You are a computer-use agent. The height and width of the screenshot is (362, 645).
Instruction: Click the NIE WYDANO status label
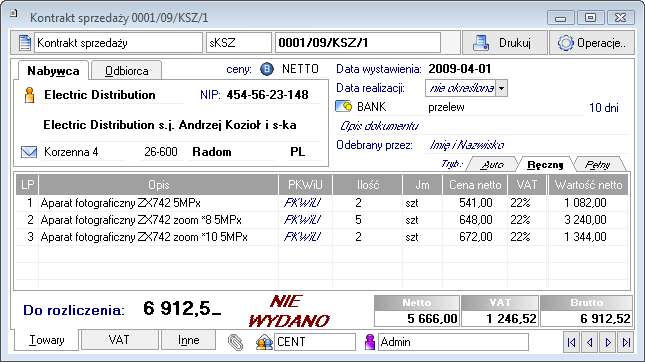289,311
